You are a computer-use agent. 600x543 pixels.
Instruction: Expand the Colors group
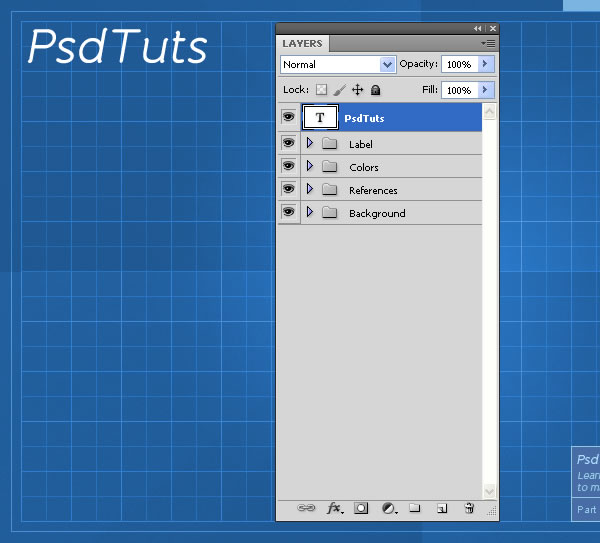point(310,166)
